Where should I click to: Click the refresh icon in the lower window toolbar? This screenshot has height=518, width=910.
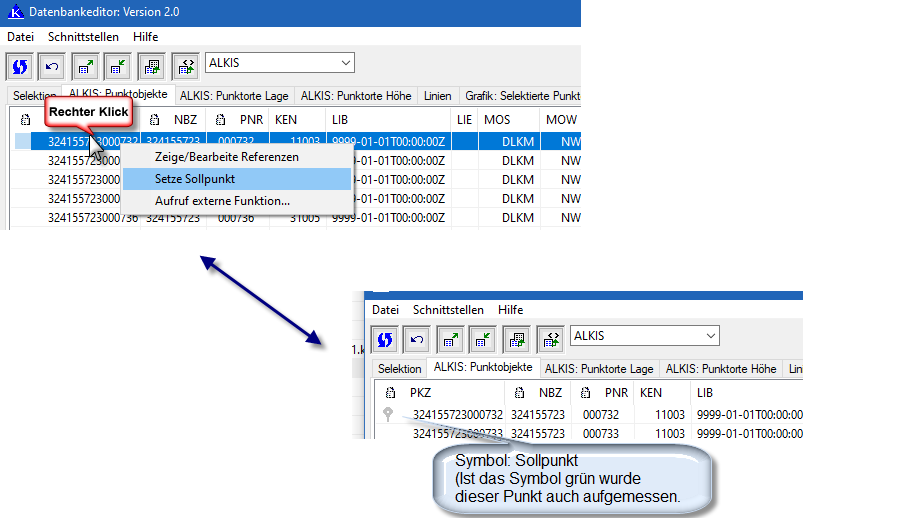point(386,339)
